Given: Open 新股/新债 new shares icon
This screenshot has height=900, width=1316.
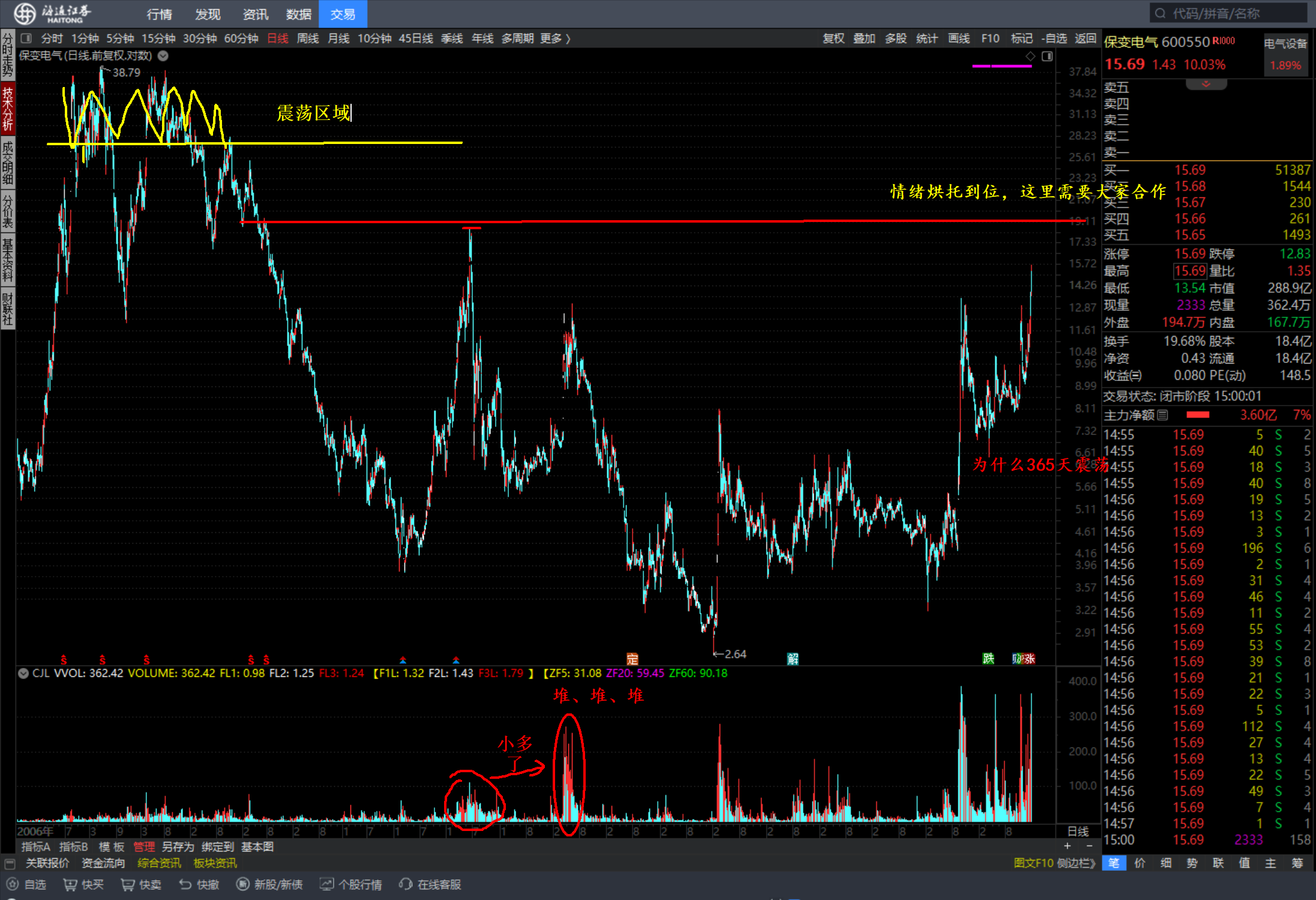Looking at the screenshot, I should [x=243, y=884].
